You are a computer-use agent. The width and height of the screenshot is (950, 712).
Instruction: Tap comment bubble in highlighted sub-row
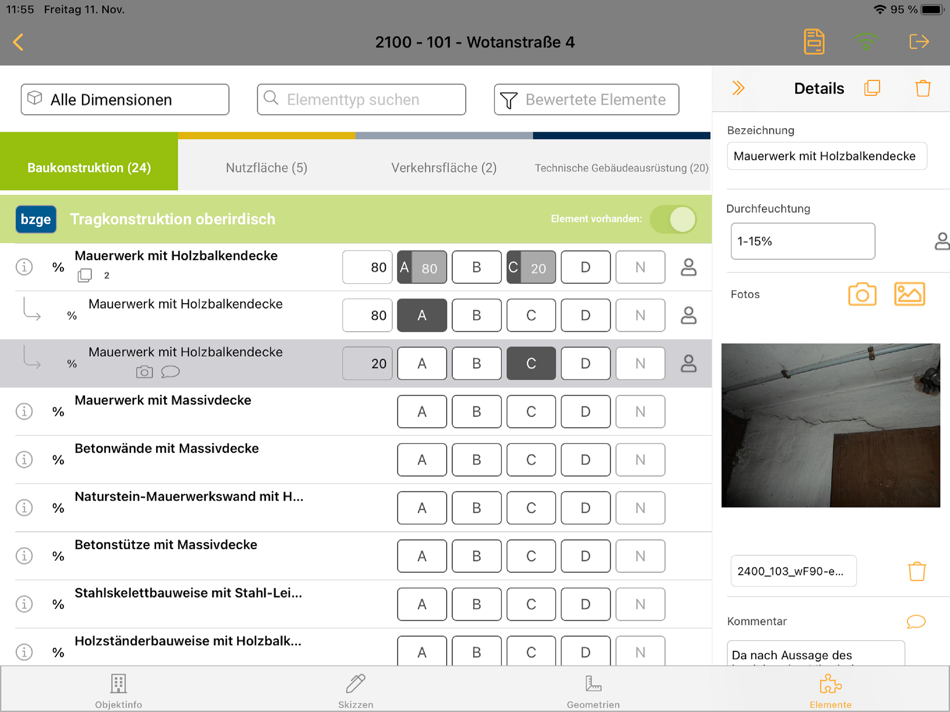click(x=170, y=371)
